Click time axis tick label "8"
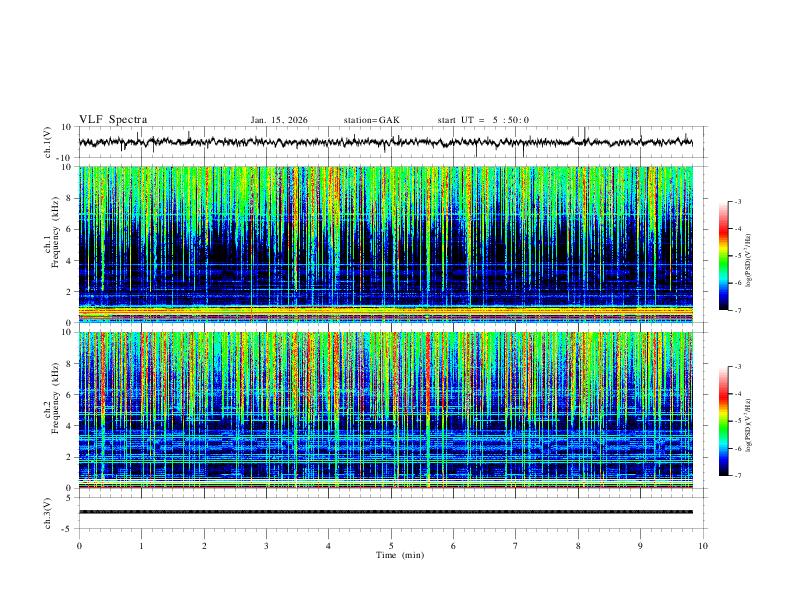Viewport: 792px width, 612px height. tap(578, 546)
